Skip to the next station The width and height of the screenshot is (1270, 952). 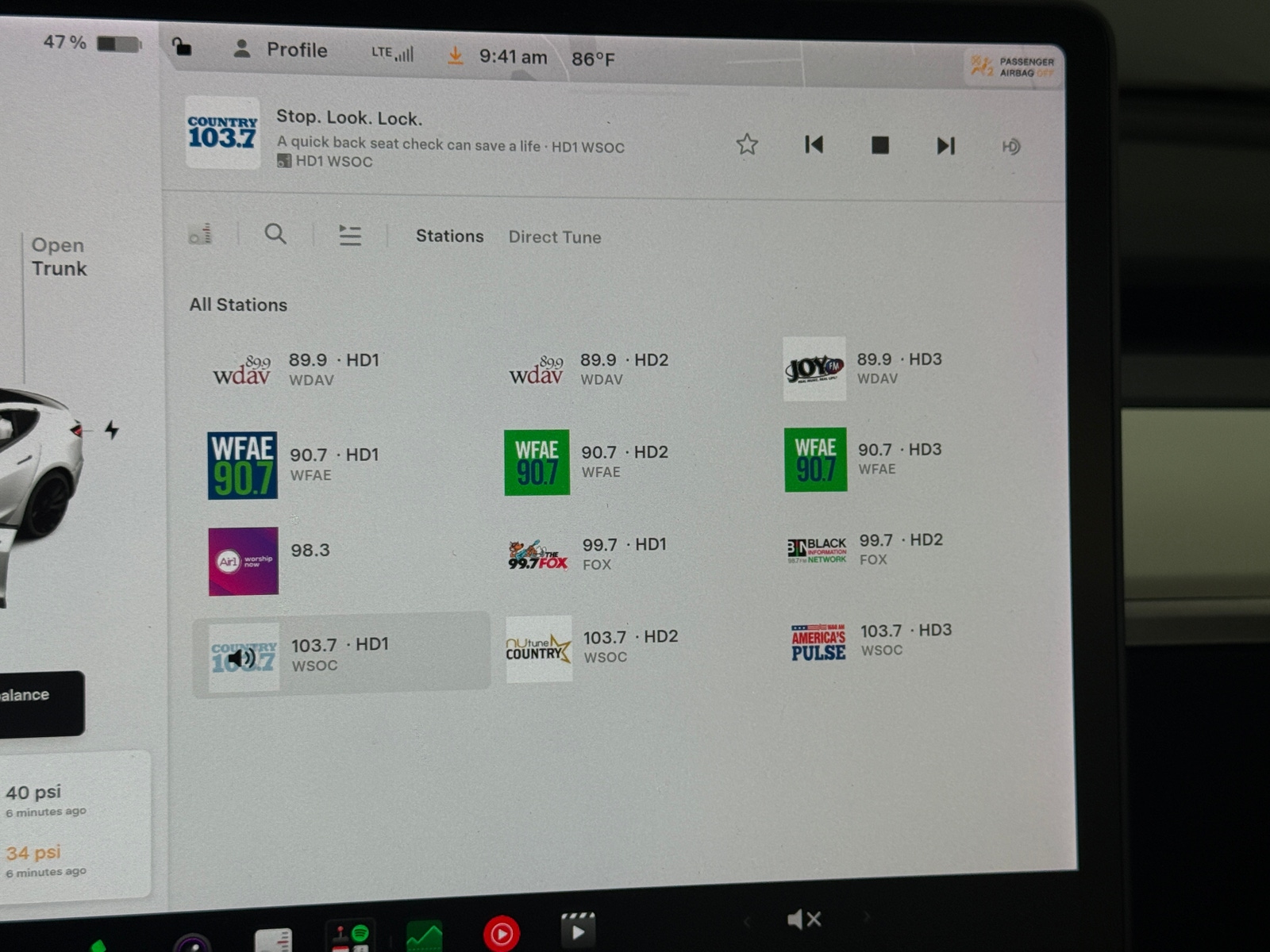(x=945, y=146)
